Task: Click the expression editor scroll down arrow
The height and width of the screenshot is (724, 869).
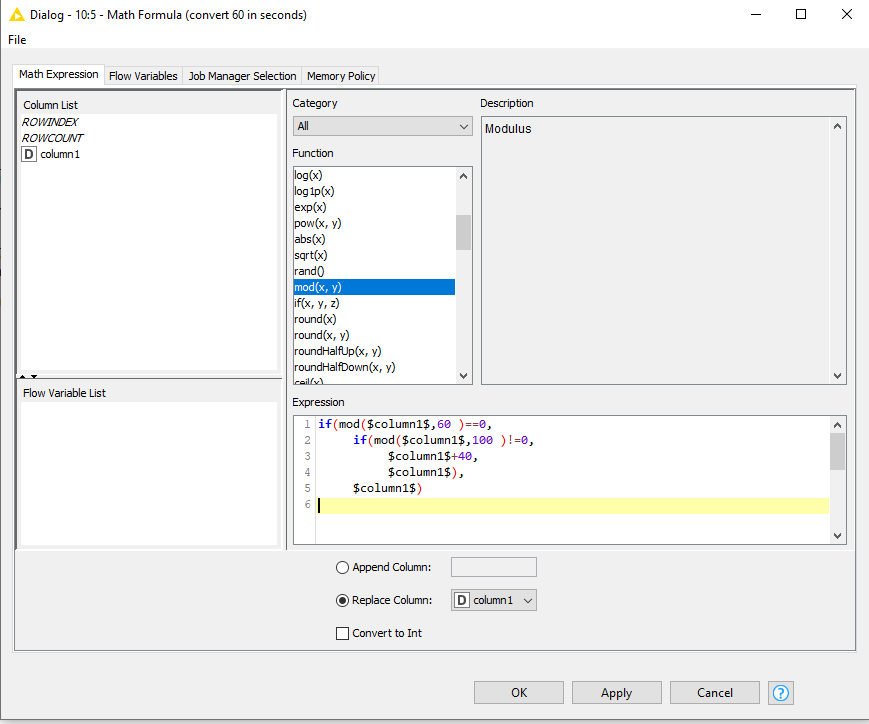Action: [838, 536]
